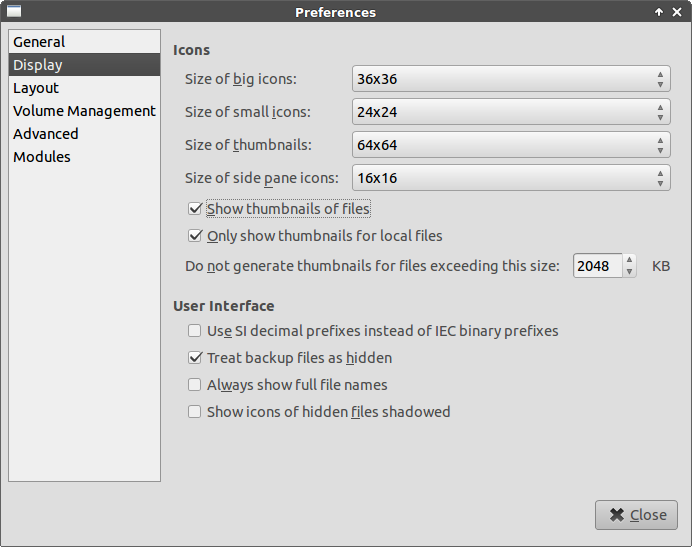The height and width of the screenshot is (547, 692).
Task: Open the thumbnails size dropdown
Action: click(511, 145)
